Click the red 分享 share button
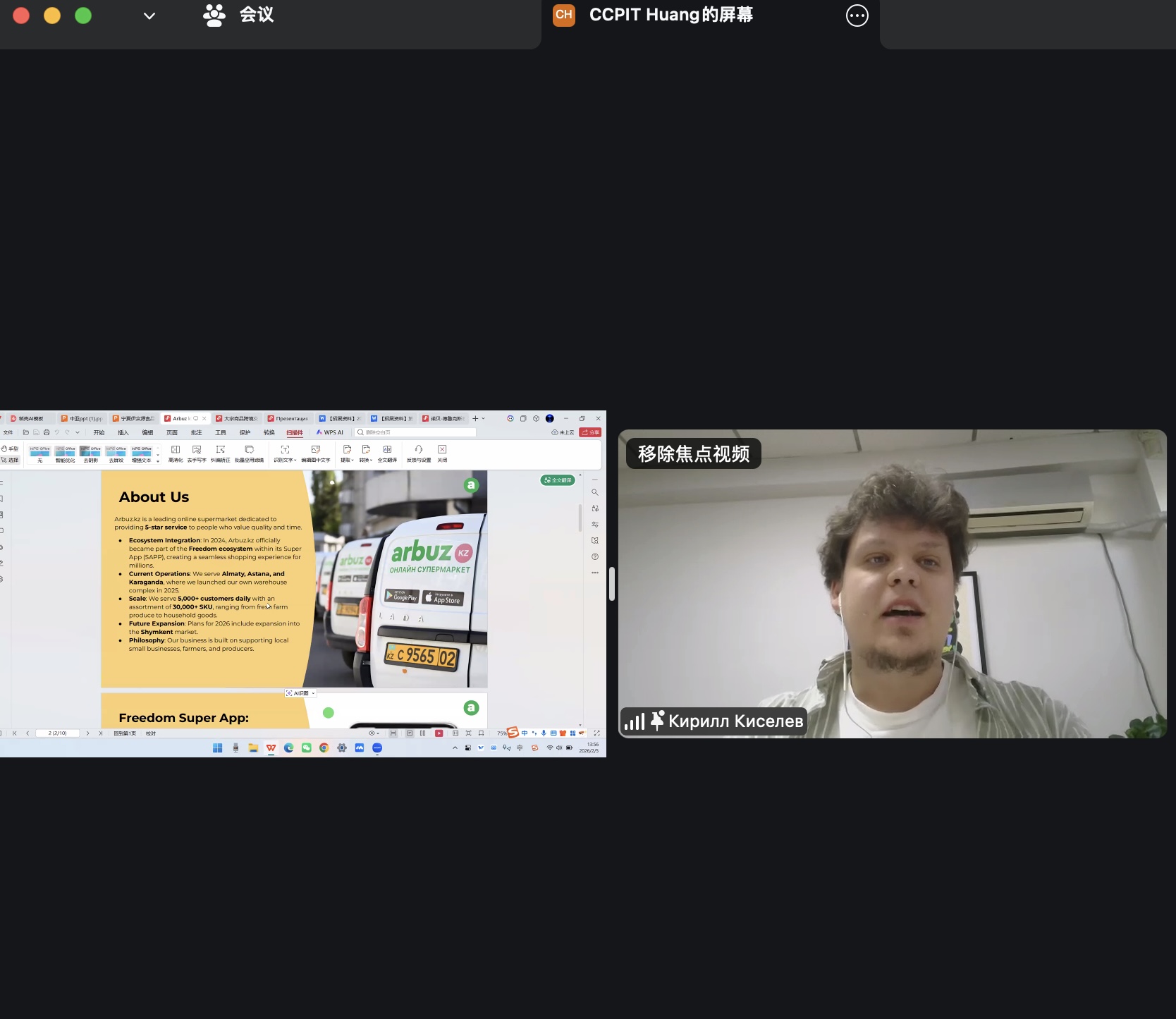The width and height of the screenshot is (1176, 1019). pyautogui.click(x=590, y=432)
